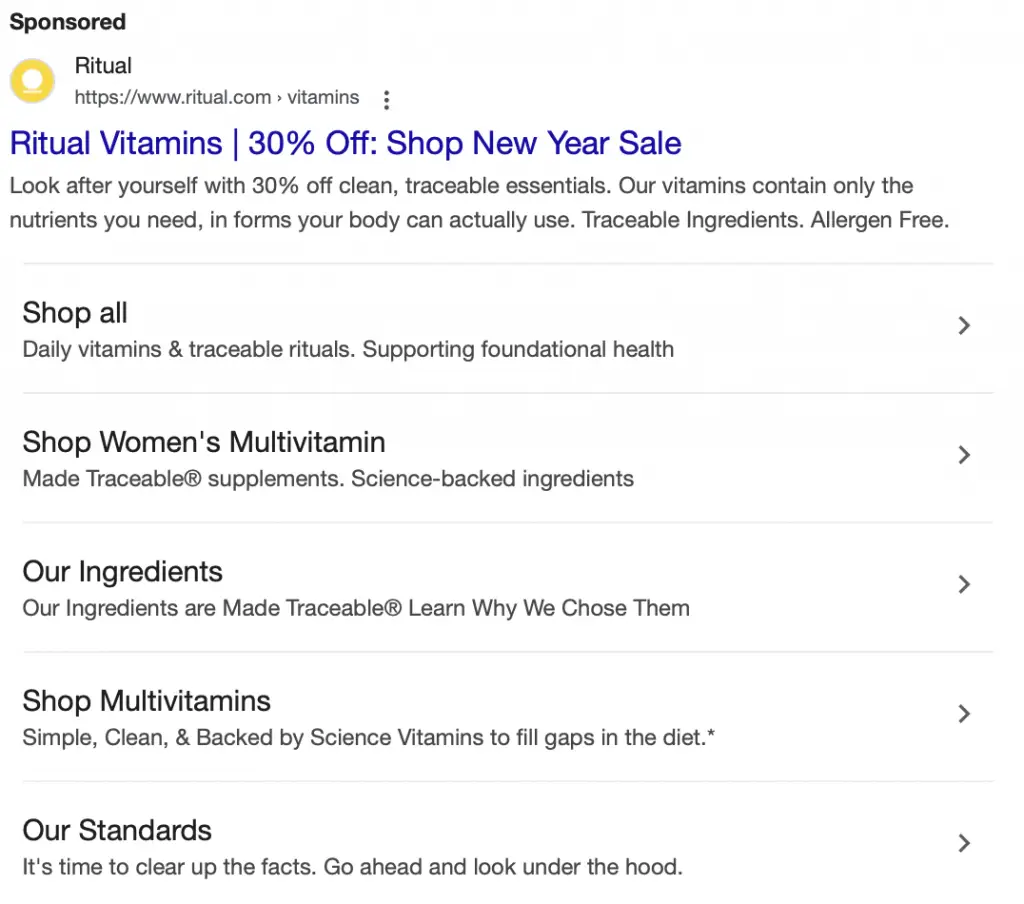Expand the Our Standards disclosure arrow
1024x904 pixels.
tap(963, 843)
